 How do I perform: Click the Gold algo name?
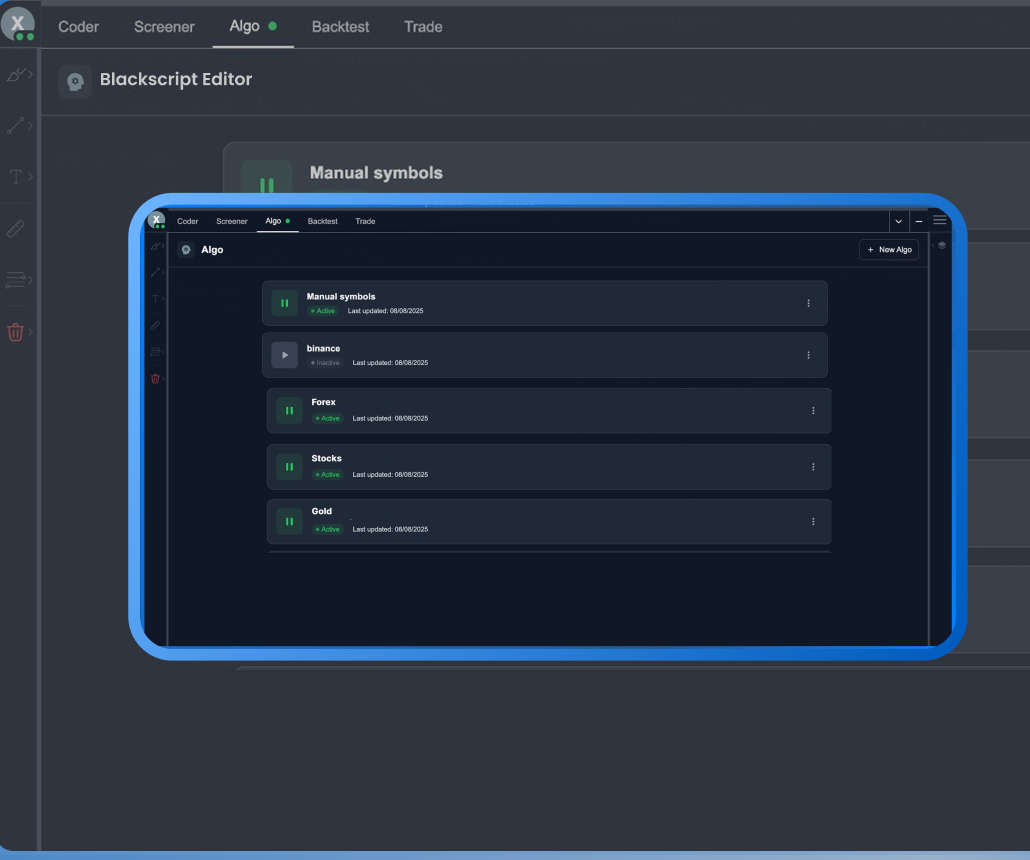322,511
